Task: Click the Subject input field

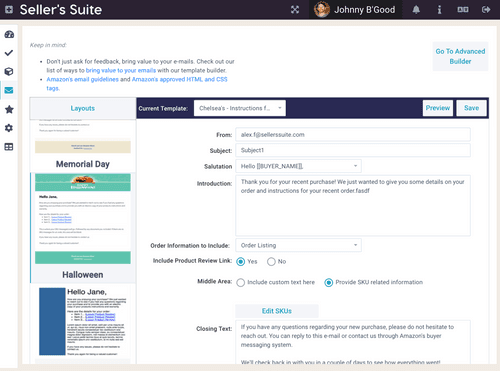Action: point(353,150)
